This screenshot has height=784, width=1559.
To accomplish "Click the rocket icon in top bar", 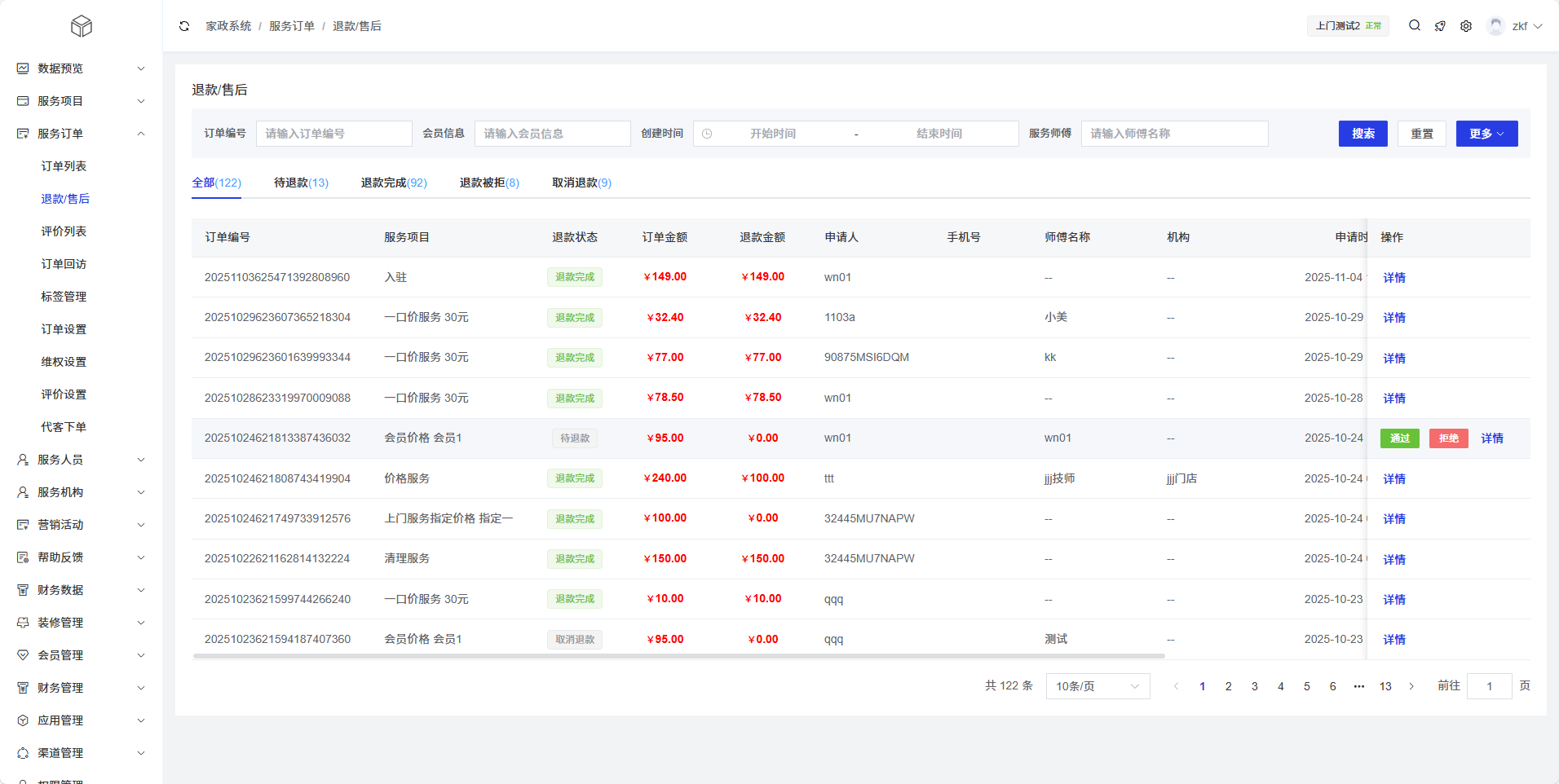I will [x=1440, y=26].
